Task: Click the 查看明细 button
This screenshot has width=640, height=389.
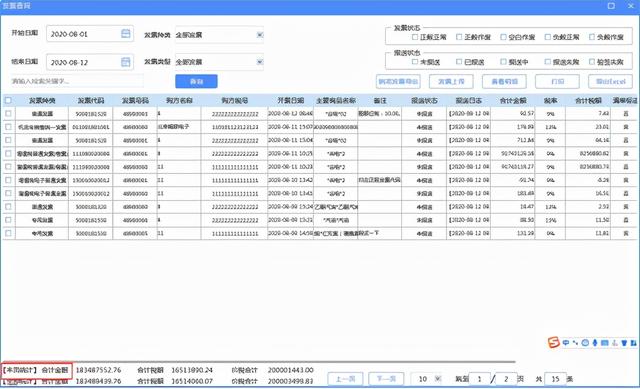Action: tap(504, 81)
